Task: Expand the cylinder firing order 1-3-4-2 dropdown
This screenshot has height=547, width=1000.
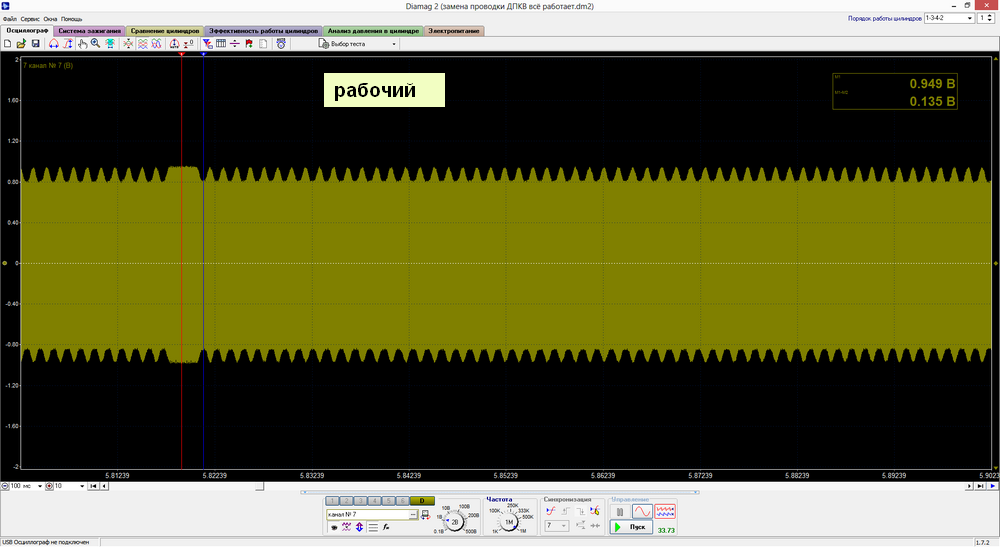Action: click(950, 18)
